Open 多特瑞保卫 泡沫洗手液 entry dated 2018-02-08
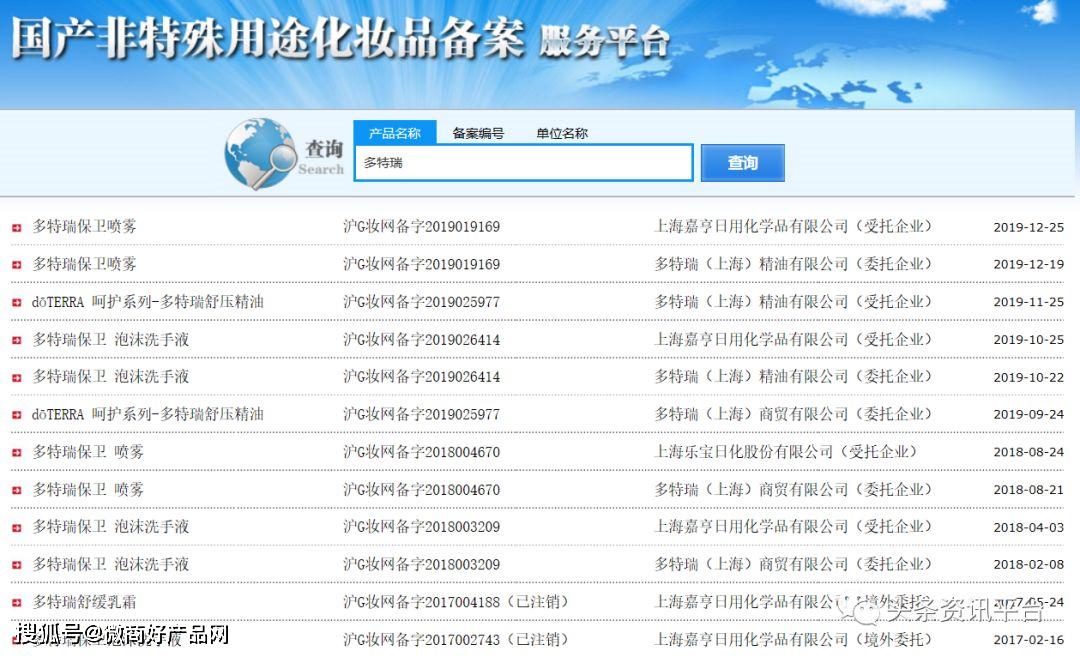 pos(110,565)
